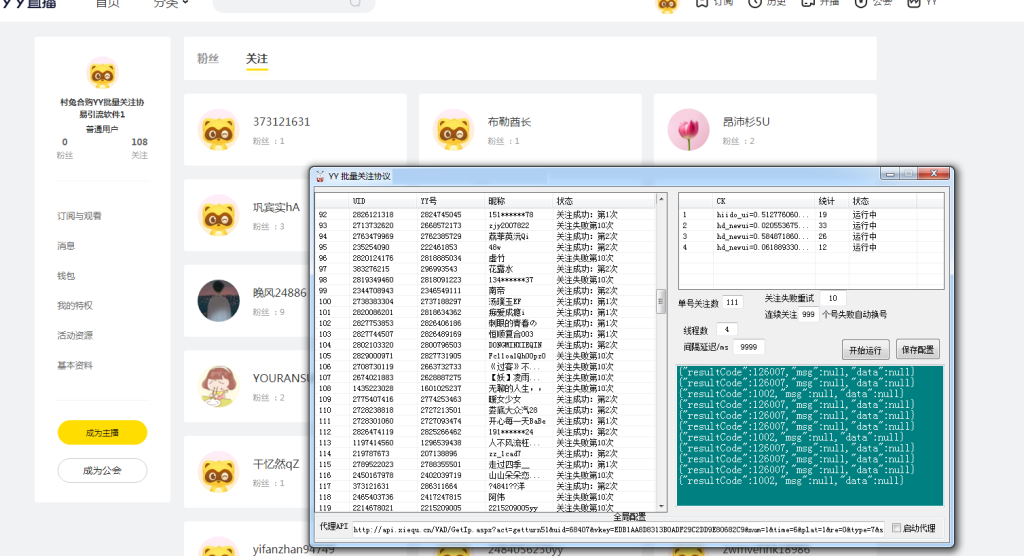
Task: Open 钱包 in the left sidebar
Action: click(66, 275)
